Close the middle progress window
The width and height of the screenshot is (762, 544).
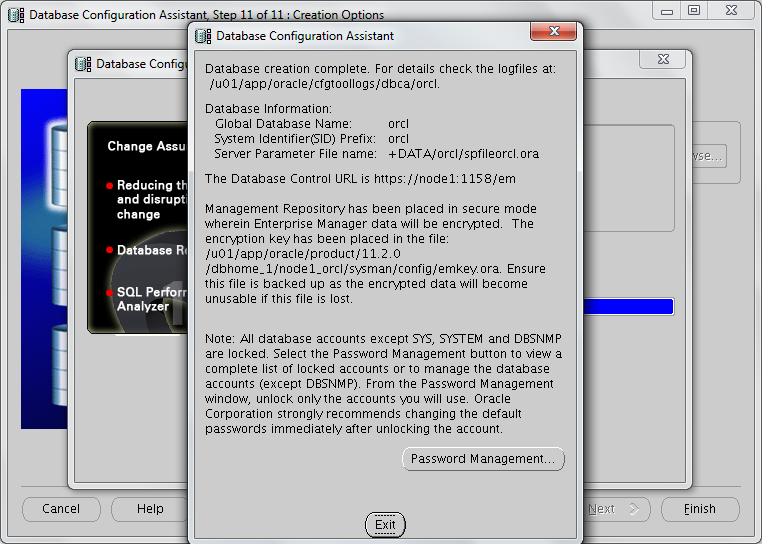[x=663, y=59]
